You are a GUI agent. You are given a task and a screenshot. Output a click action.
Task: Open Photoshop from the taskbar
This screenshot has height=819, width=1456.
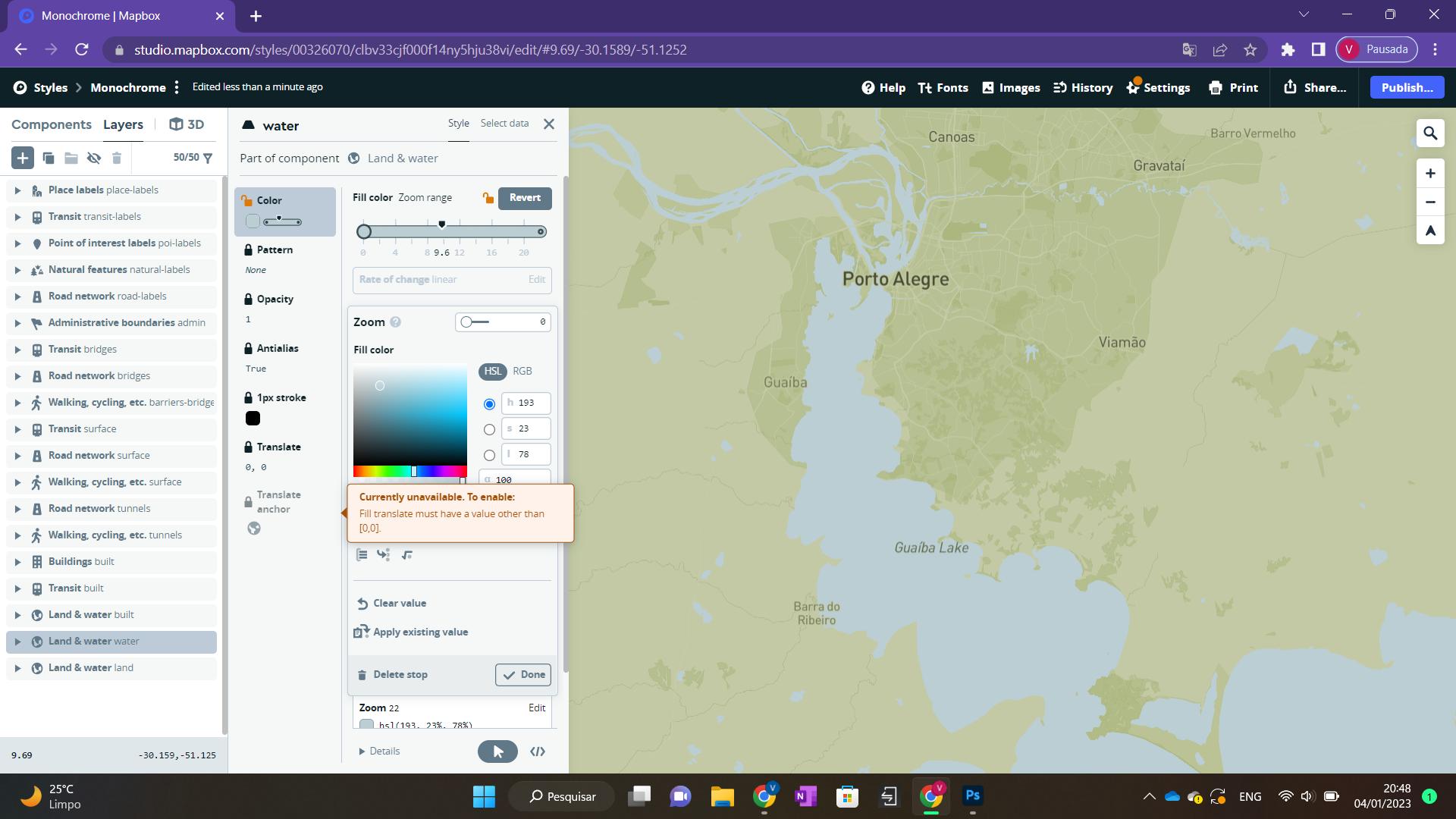coord(972,795)
